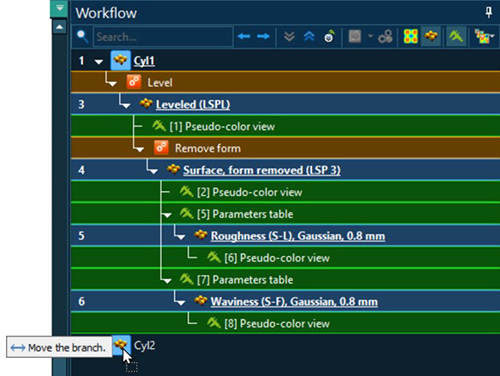Click the gears operators icon in toolbar

click(385, 36)
